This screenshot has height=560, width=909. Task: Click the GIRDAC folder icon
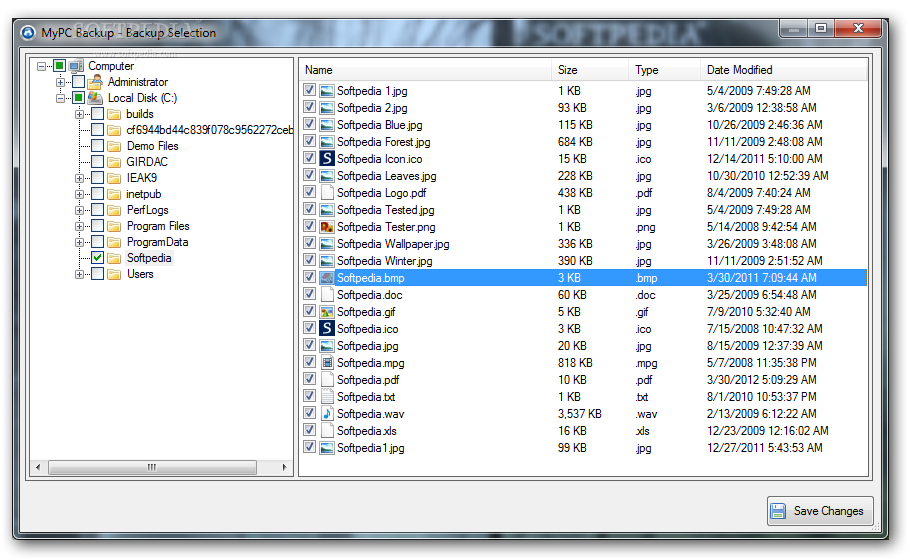pyautogui.click(x=114, y=162)
